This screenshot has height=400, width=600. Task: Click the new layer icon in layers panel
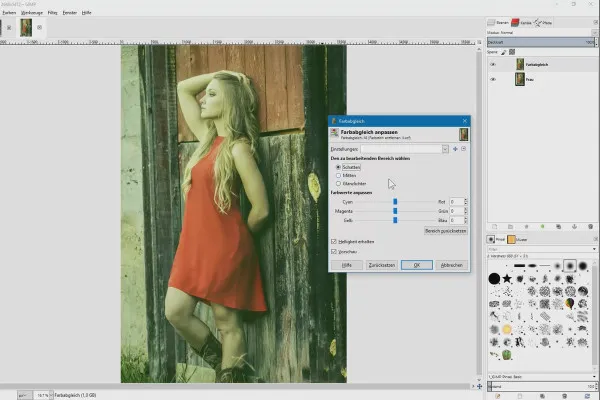[494, 227]
